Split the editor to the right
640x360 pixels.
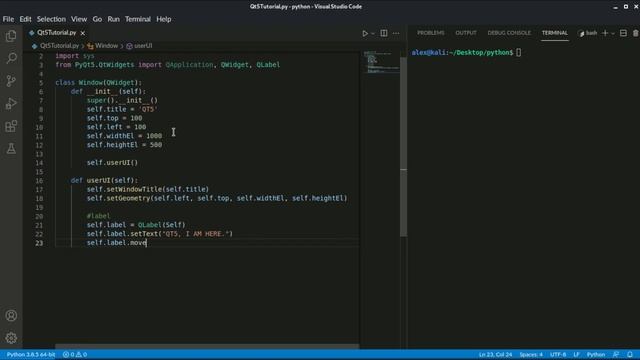[384, 33]
